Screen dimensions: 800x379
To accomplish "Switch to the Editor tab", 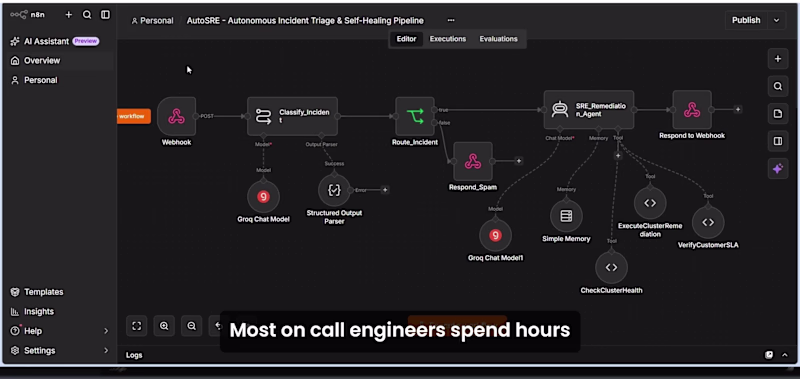I will pos(407,39).
